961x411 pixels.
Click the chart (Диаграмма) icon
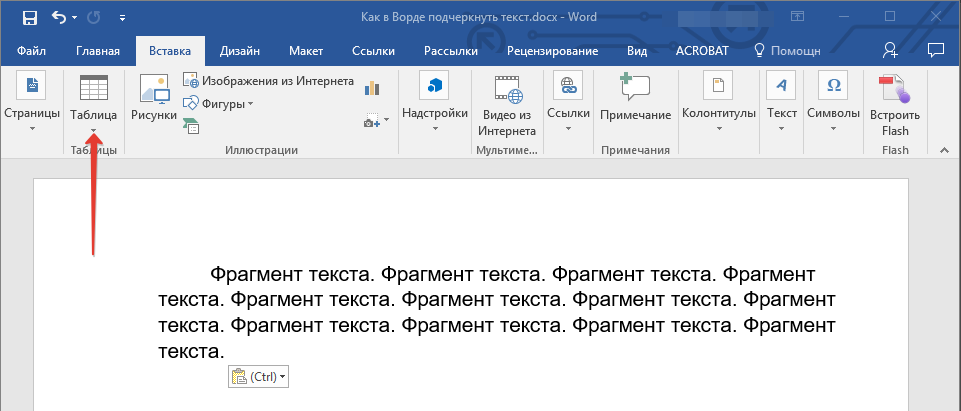pyautogui.click(x=373, y=88)
